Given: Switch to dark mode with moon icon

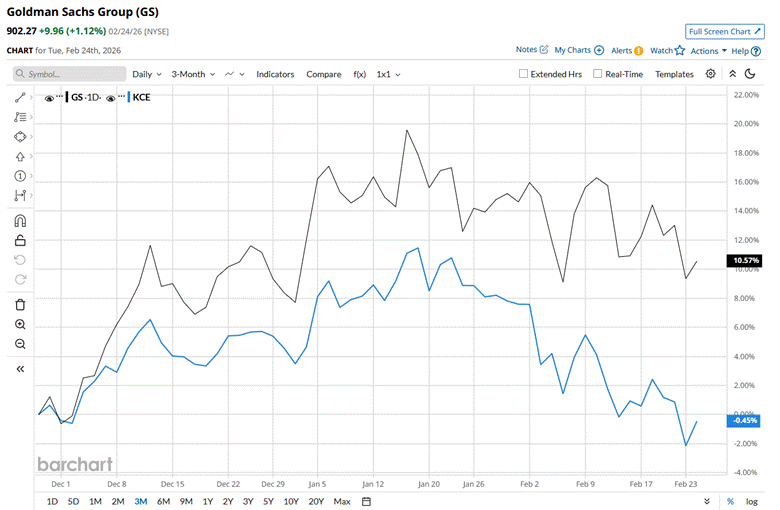Looking at the screenshot, I should coord(732,74).
